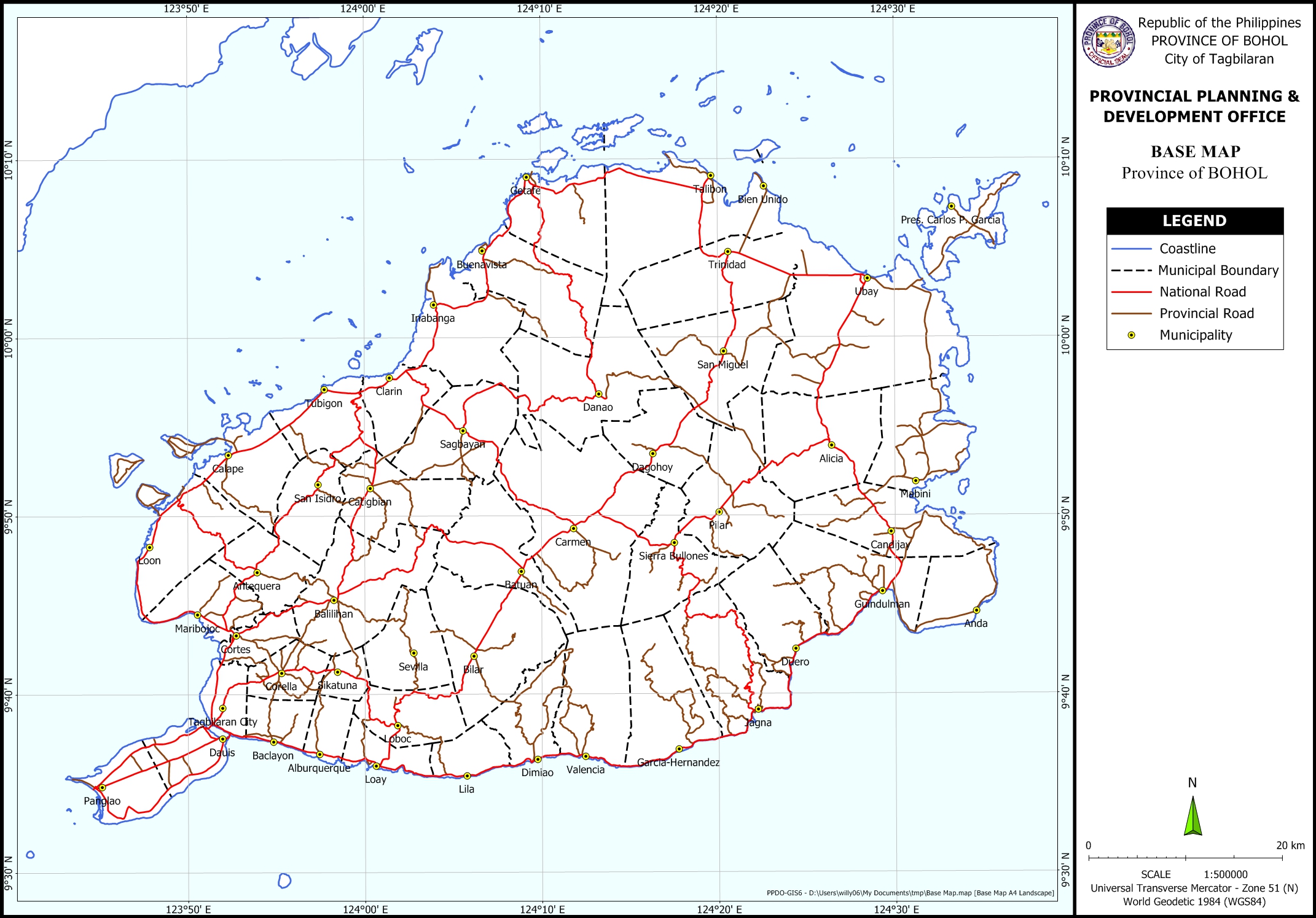This screenshot has width=1316, height=918.
Task: Click the Sevilla town label
Action: [x=413, y=667]
